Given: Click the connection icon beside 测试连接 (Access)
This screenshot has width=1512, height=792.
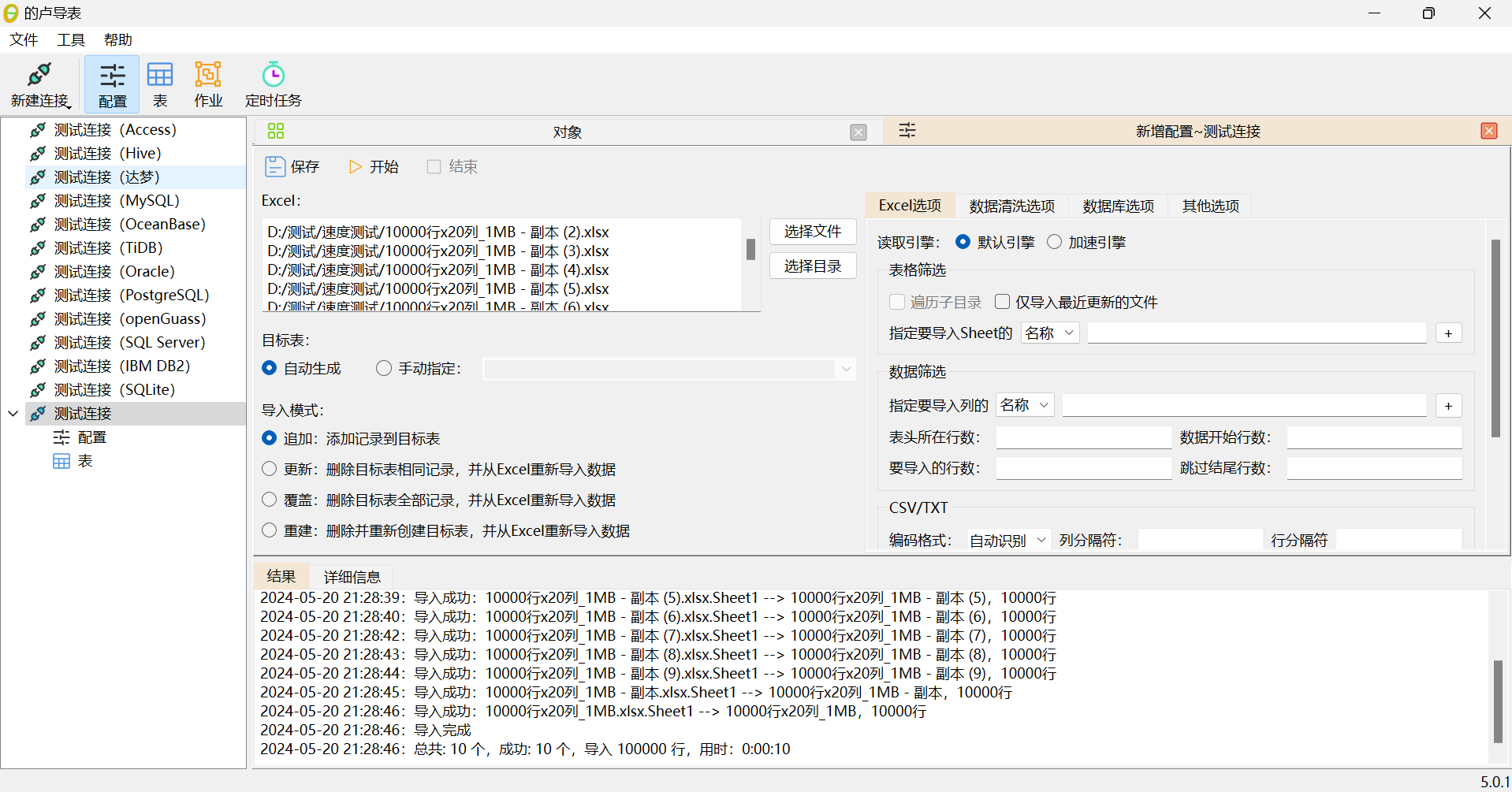Looking at the screenshot, I should coord(38,130).
